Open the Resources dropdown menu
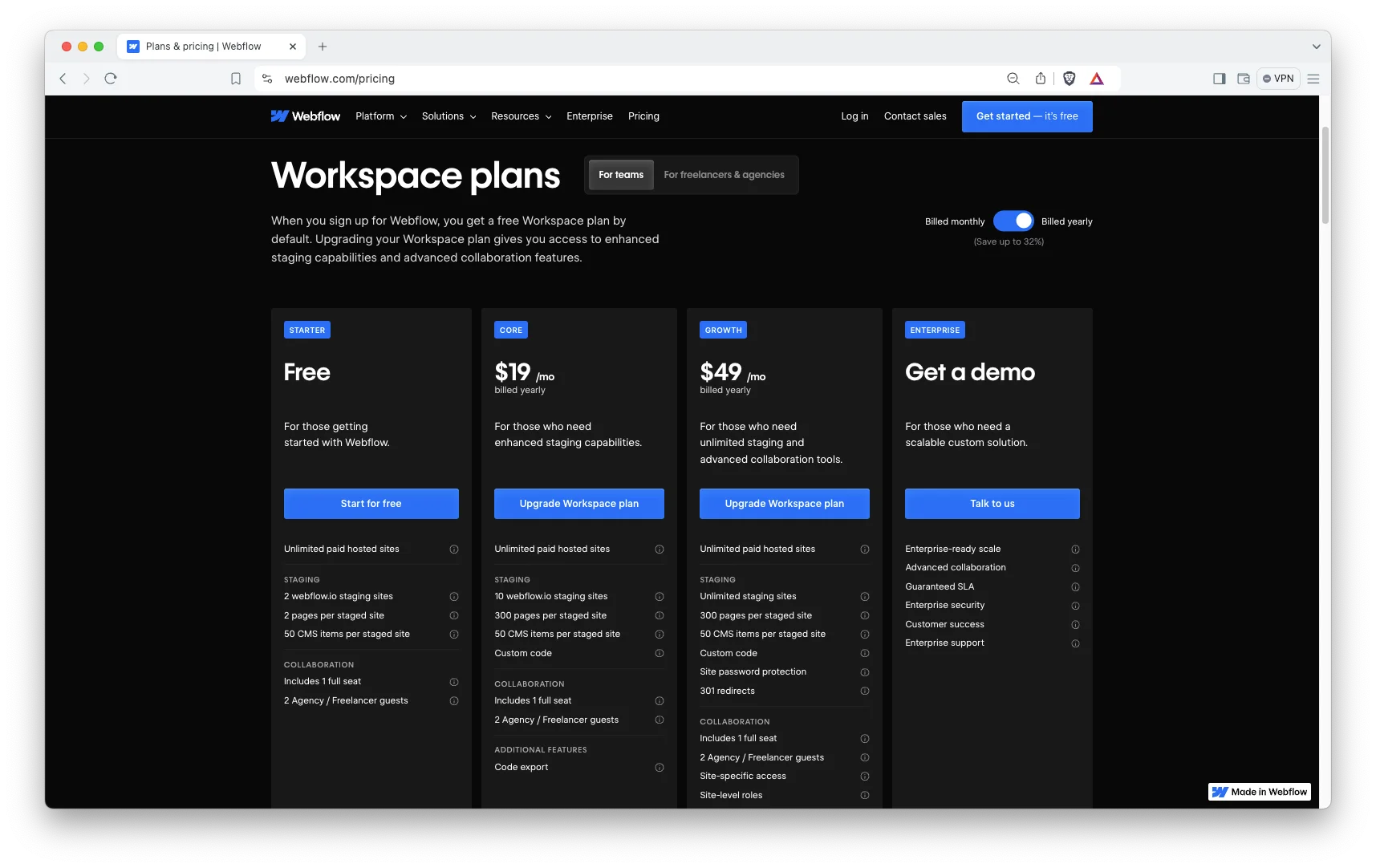The image size is (1376, 868). (x=521, y=116)
